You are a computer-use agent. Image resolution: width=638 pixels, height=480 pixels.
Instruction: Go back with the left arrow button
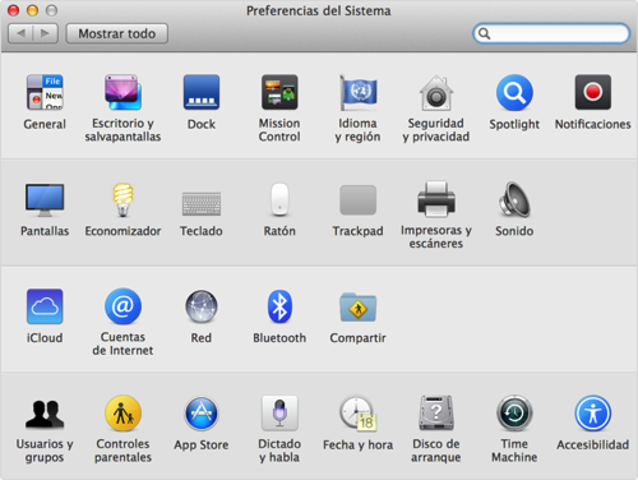click(20, 33)
